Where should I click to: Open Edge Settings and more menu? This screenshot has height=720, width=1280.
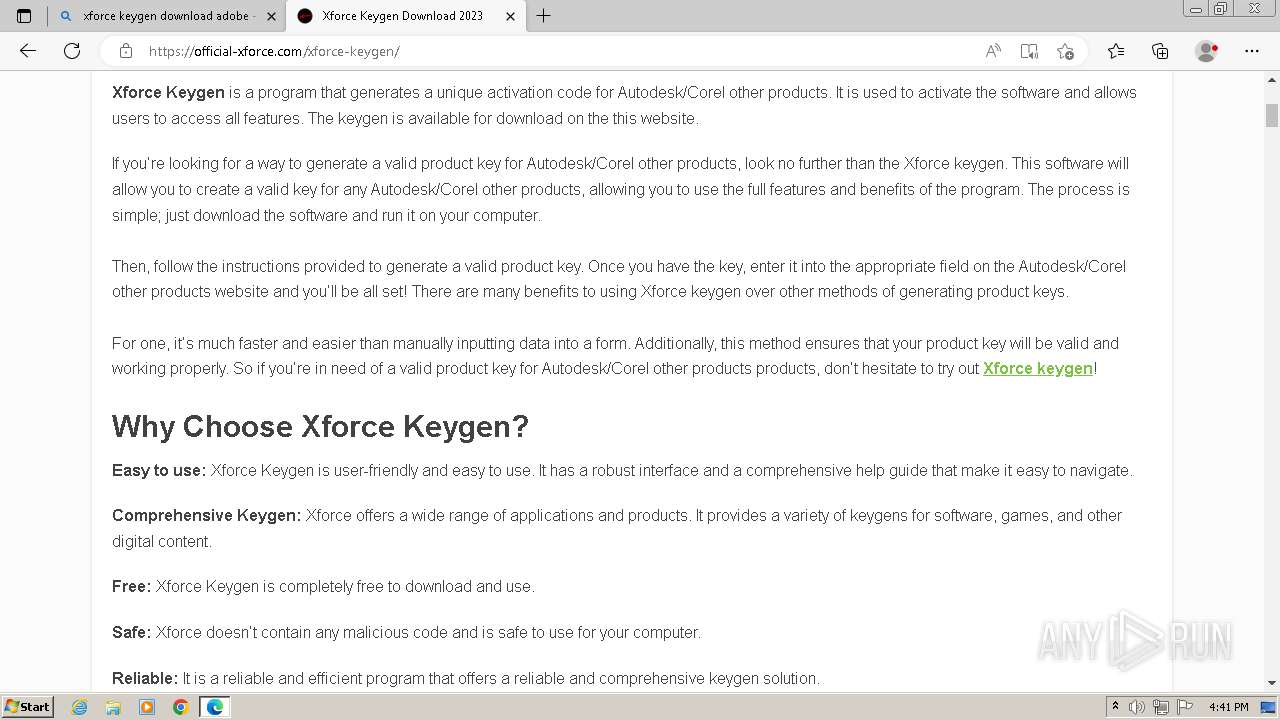pos(1252,51)
